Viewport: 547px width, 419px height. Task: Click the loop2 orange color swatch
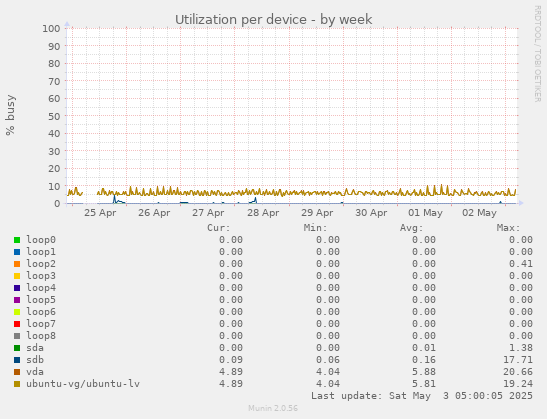pos(17,264)
